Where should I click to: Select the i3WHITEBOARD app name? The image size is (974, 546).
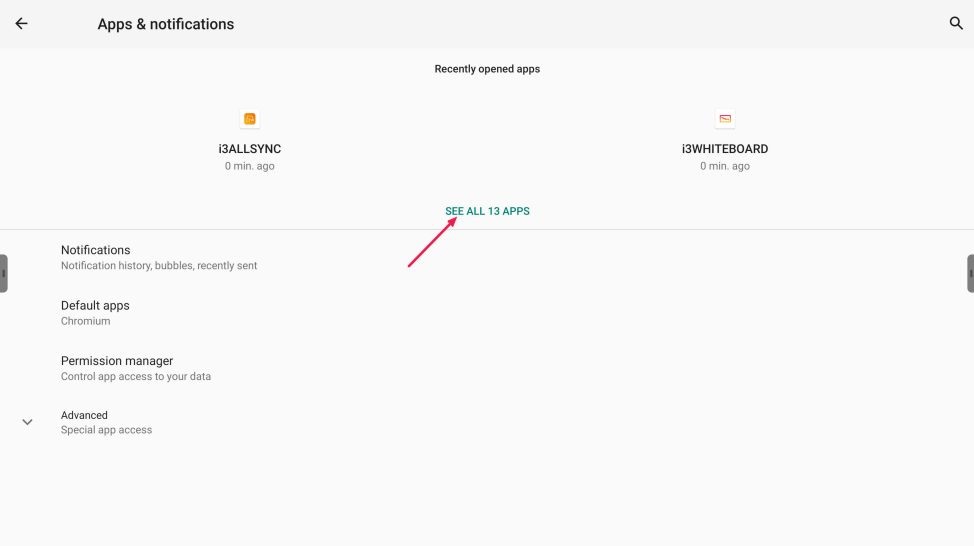tap(725, 149)
